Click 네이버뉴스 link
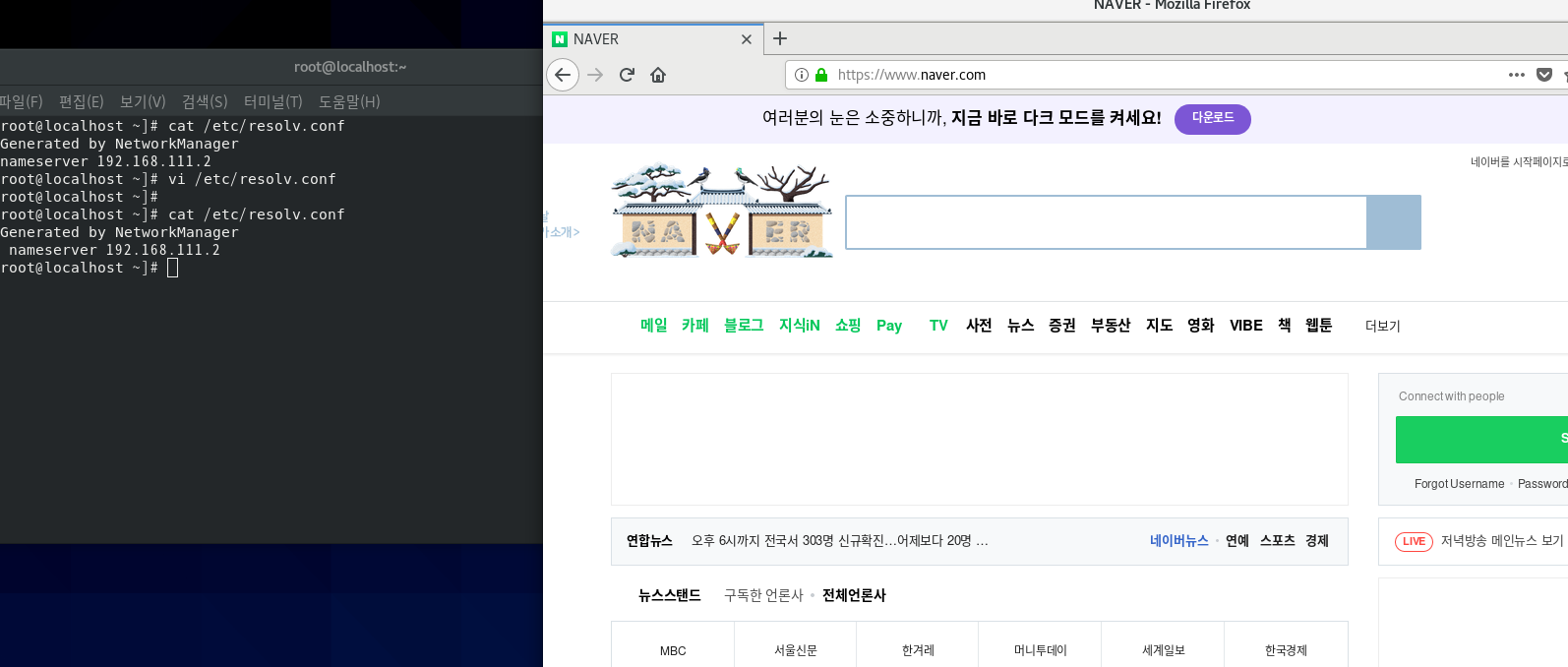 point(1179,541)
